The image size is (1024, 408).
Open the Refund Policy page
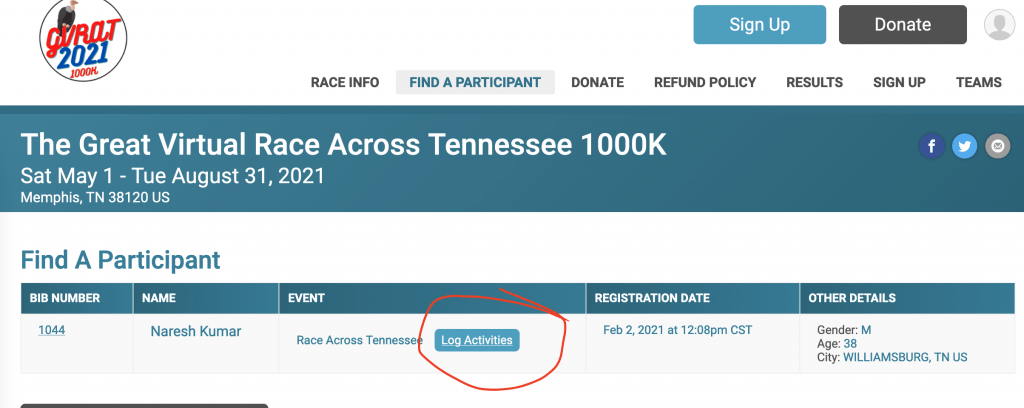(705, 82)
